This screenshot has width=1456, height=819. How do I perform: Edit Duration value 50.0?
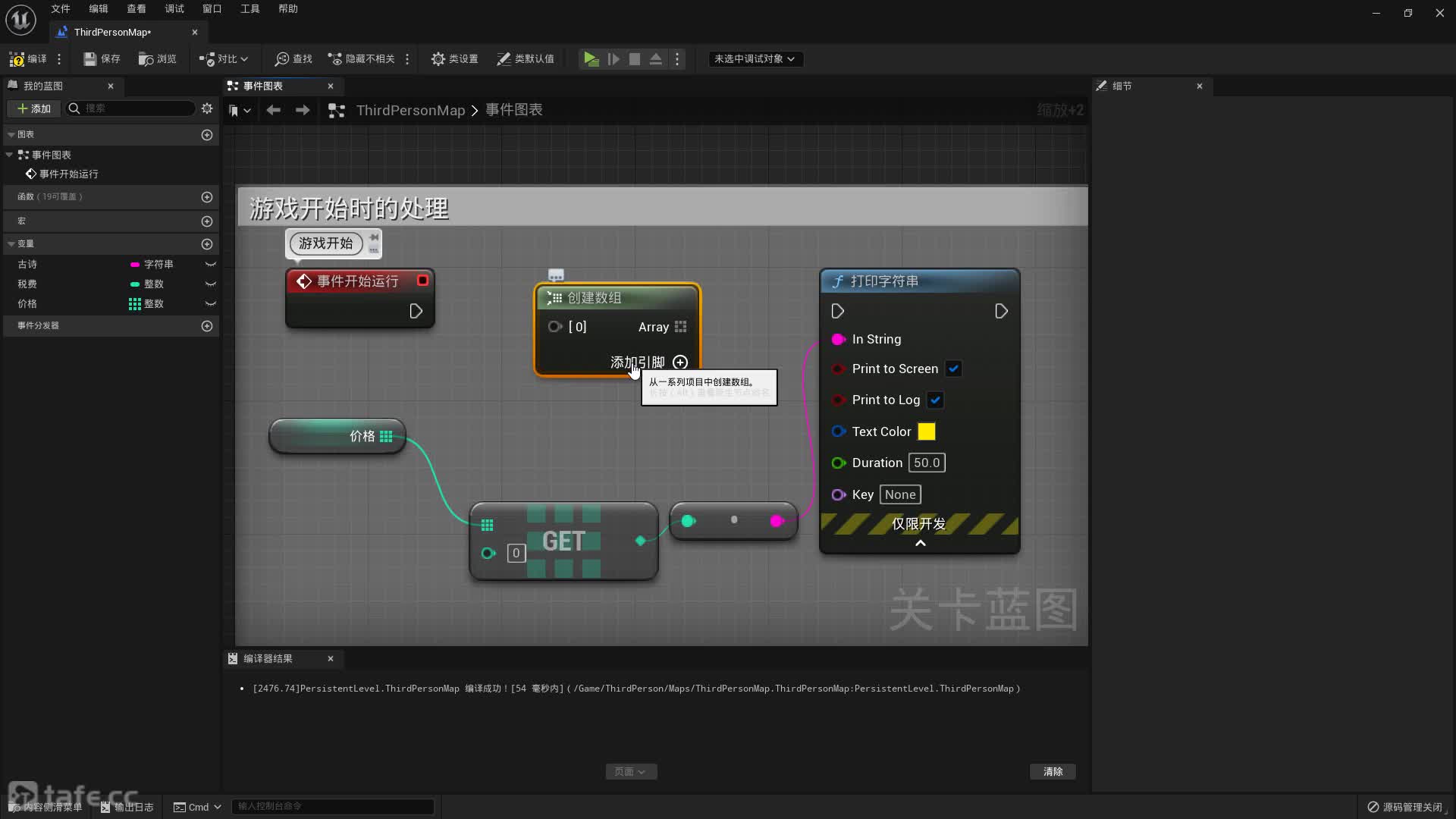(927, 463)
